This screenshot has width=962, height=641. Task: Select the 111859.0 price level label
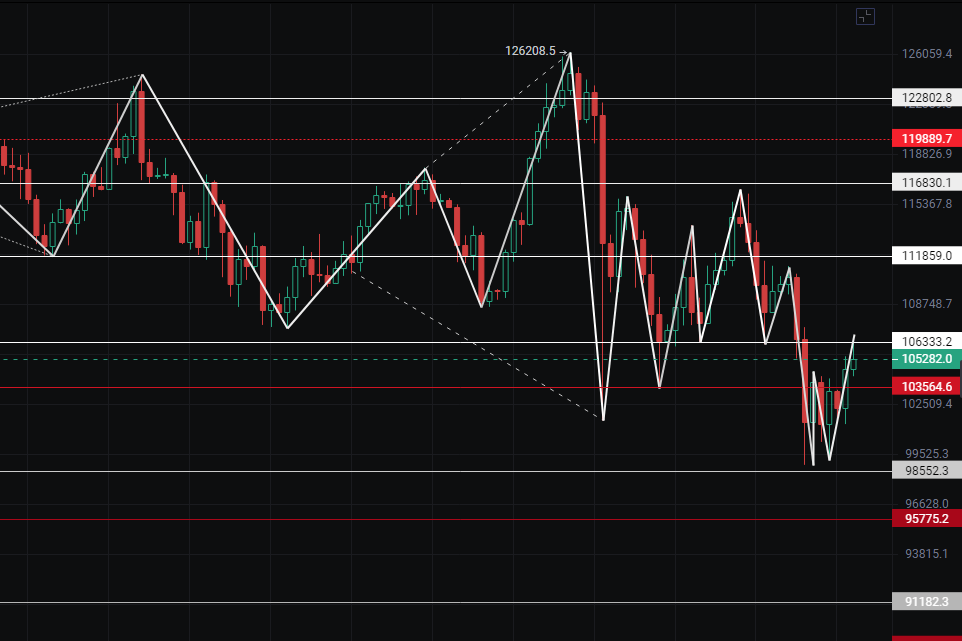[925, 256]
